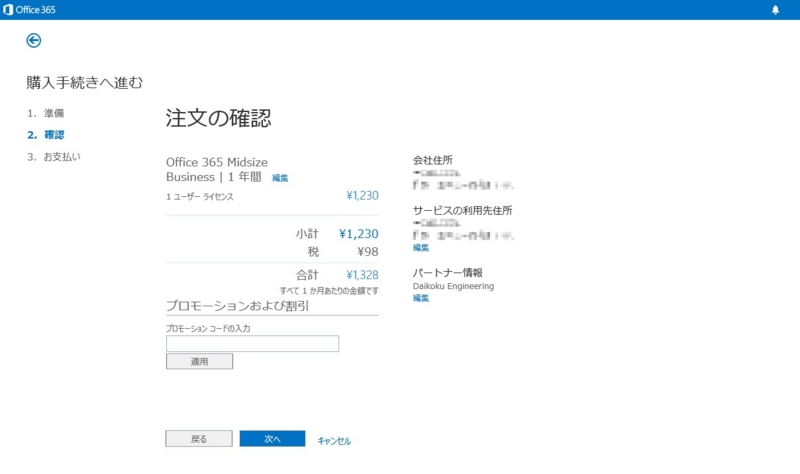
Task: Click the パートナー情報 label
Action: click(x=447, y=272)
